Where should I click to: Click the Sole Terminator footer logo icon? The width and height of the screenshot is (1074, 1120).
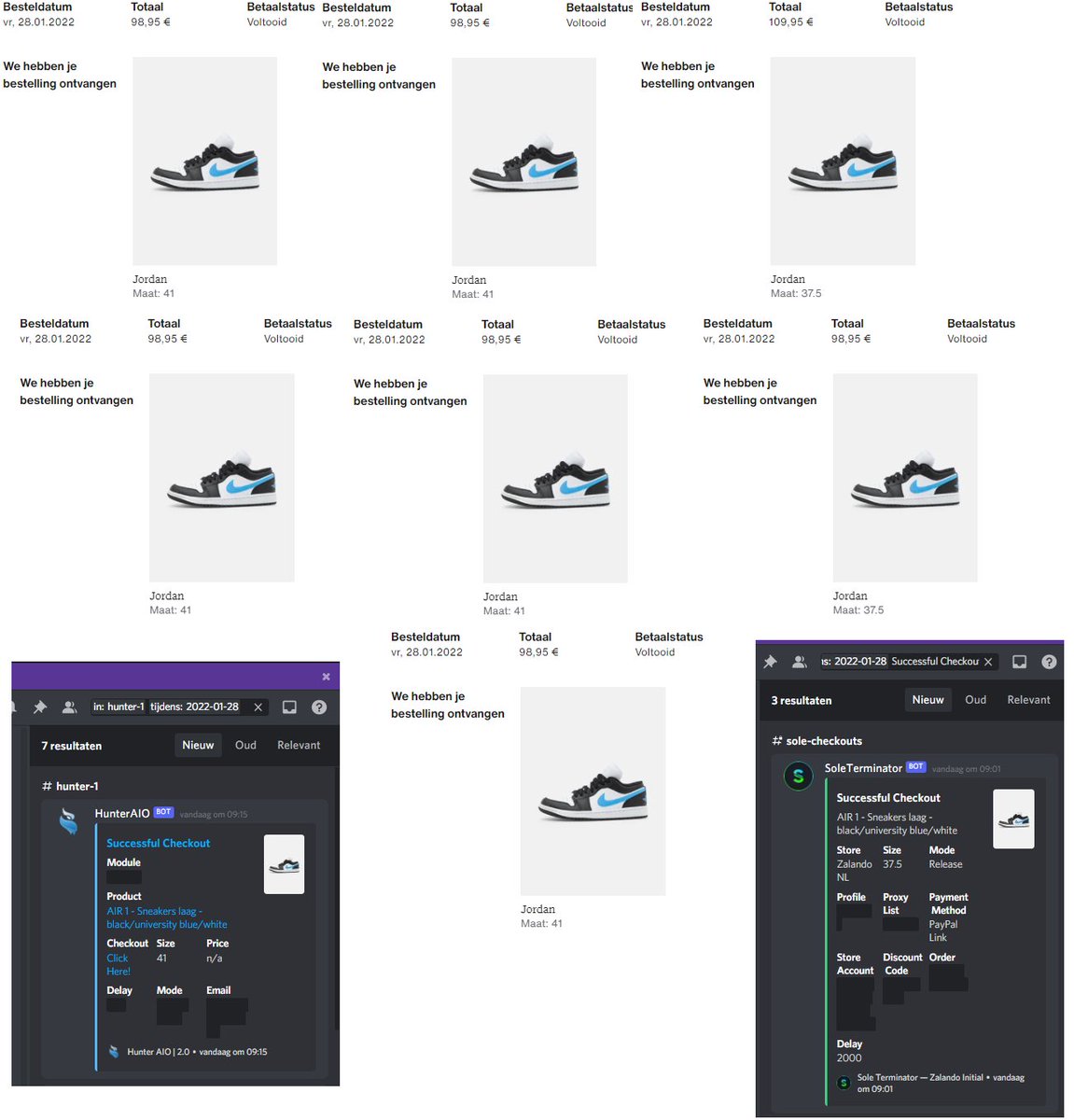844,1083
